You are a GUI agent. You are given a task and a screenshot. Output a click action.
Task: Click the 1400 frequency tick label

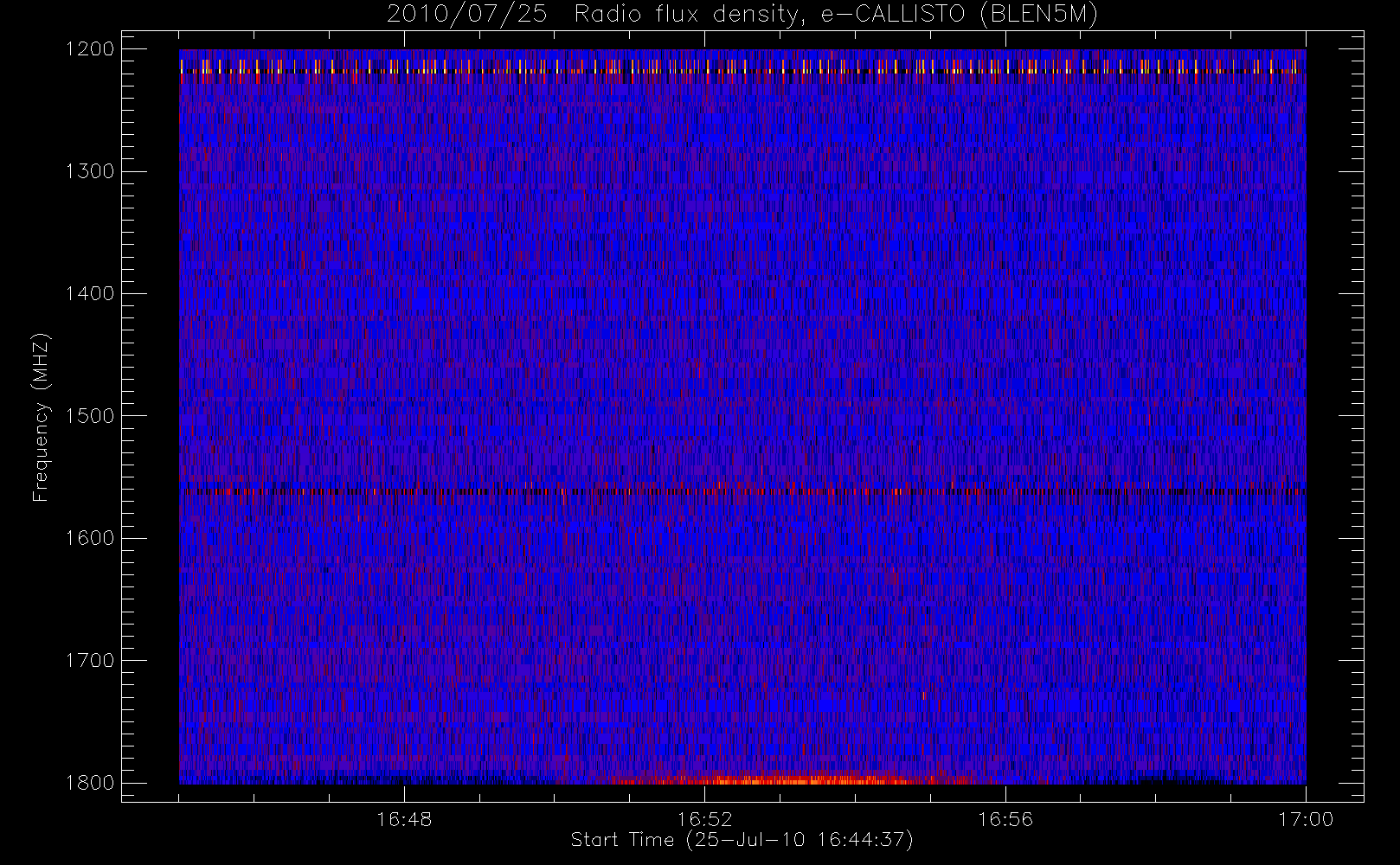pos(91,293)
